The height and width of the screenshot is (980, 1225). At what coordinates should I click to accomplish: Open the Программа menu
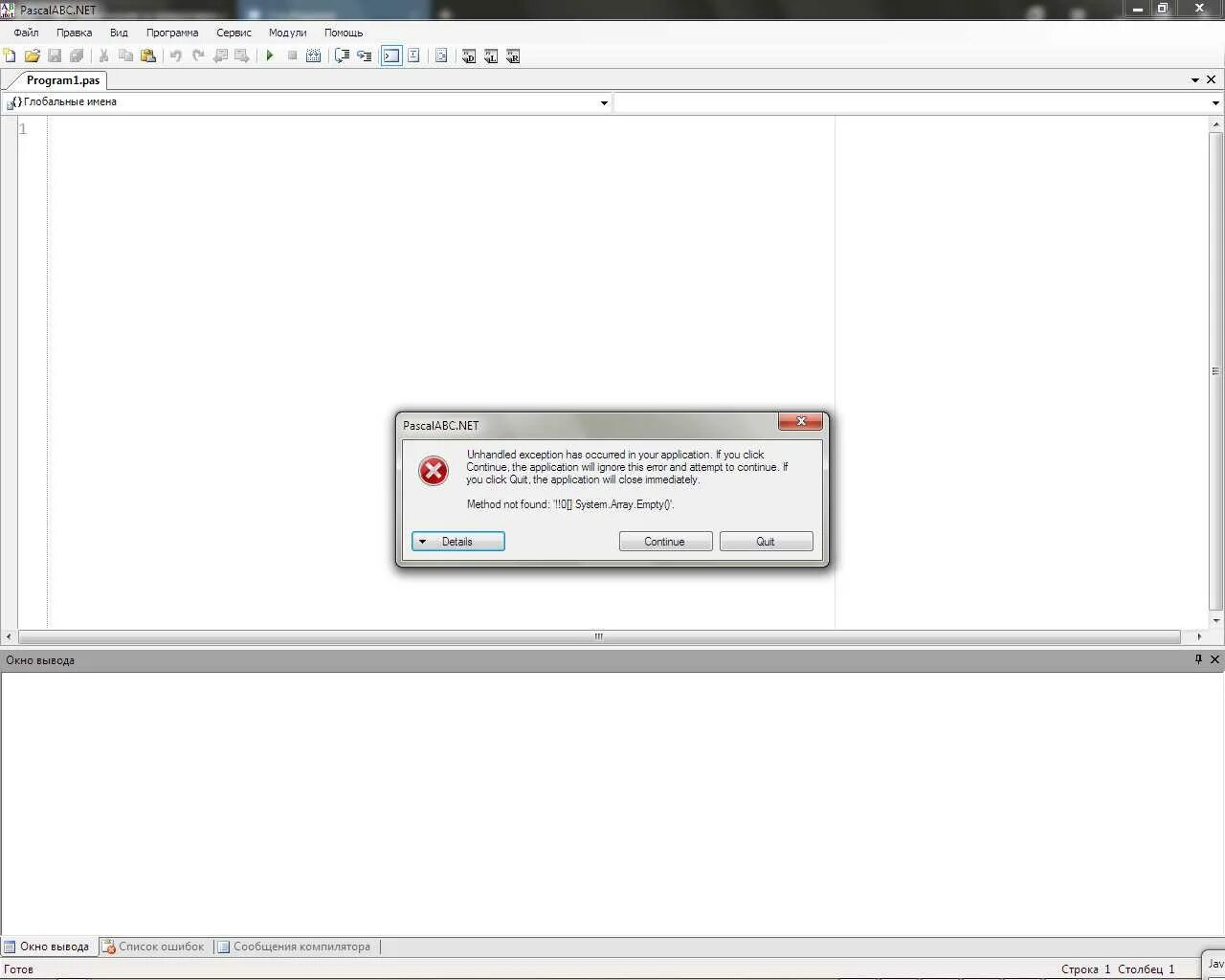coord(172,33)
